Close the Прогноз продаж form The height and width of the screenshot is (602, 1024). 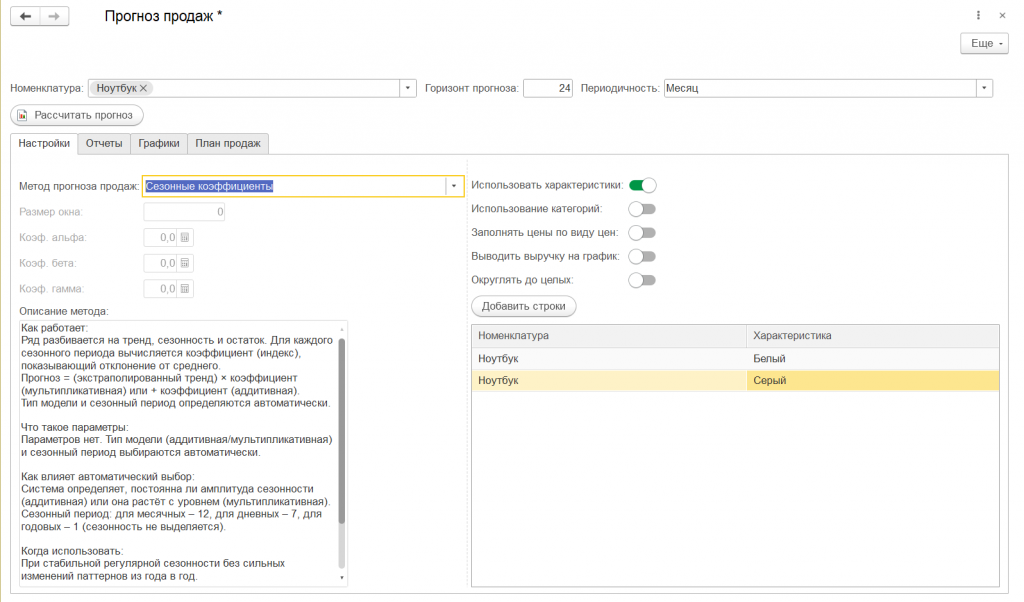tap(1002, 15)
